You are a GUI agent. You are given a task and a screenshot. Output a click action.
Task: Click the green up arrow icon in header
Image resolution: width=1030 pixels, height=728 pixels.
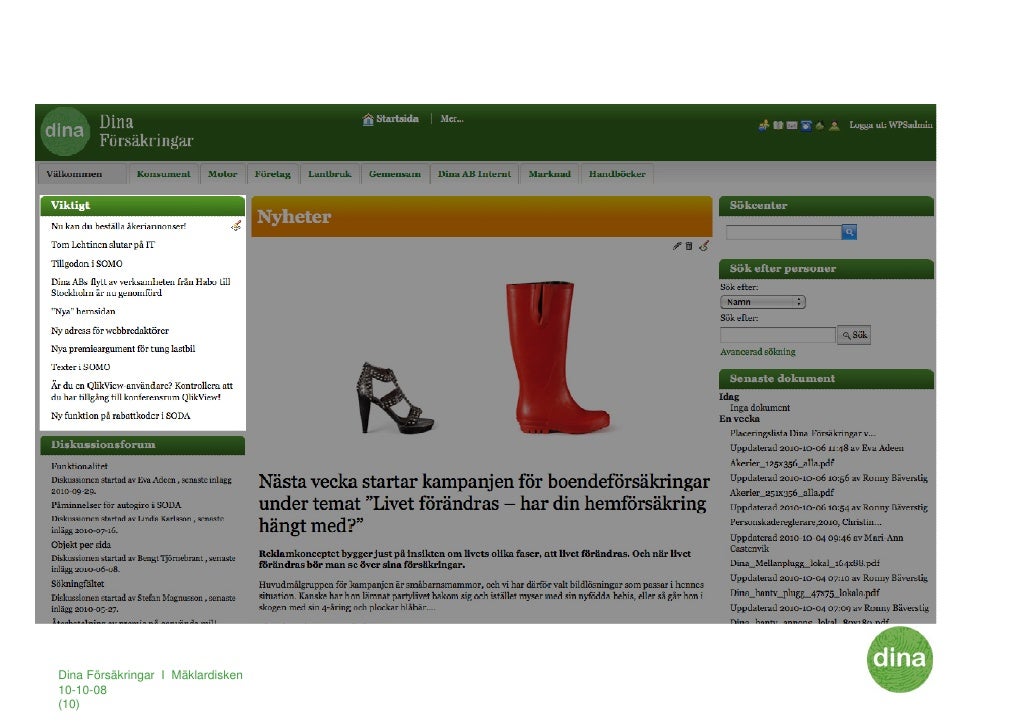pos(820,125)
